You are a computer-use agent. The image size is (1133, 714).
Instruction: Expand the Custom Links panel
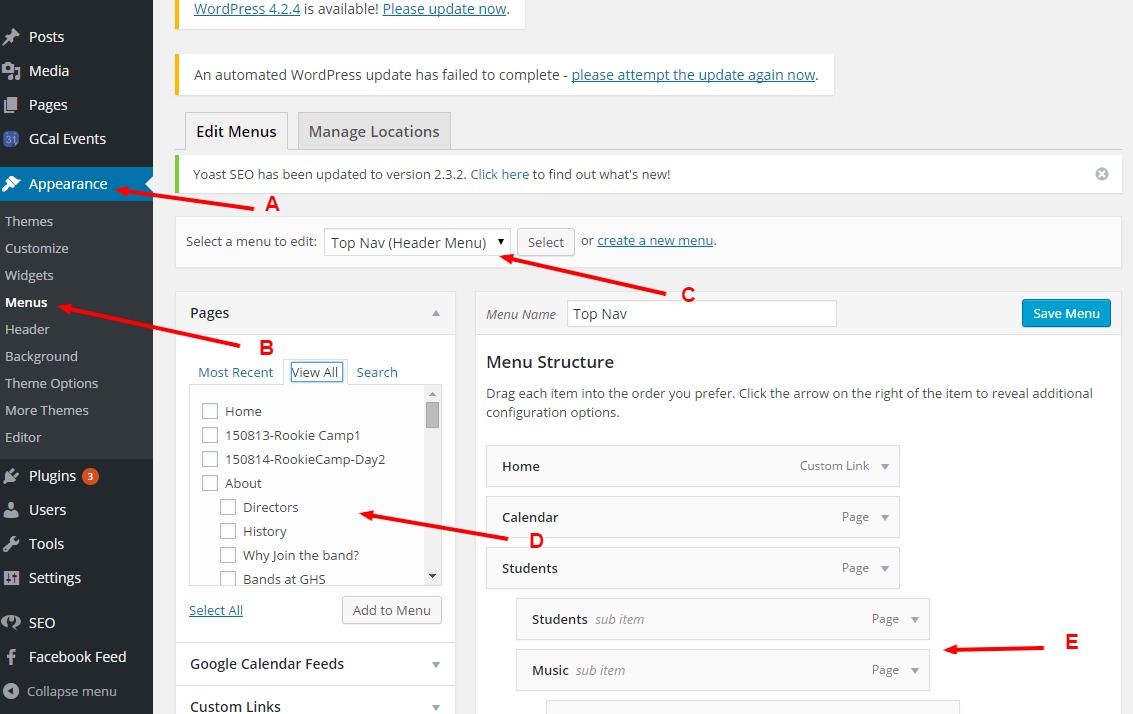[x=436, y=707]
